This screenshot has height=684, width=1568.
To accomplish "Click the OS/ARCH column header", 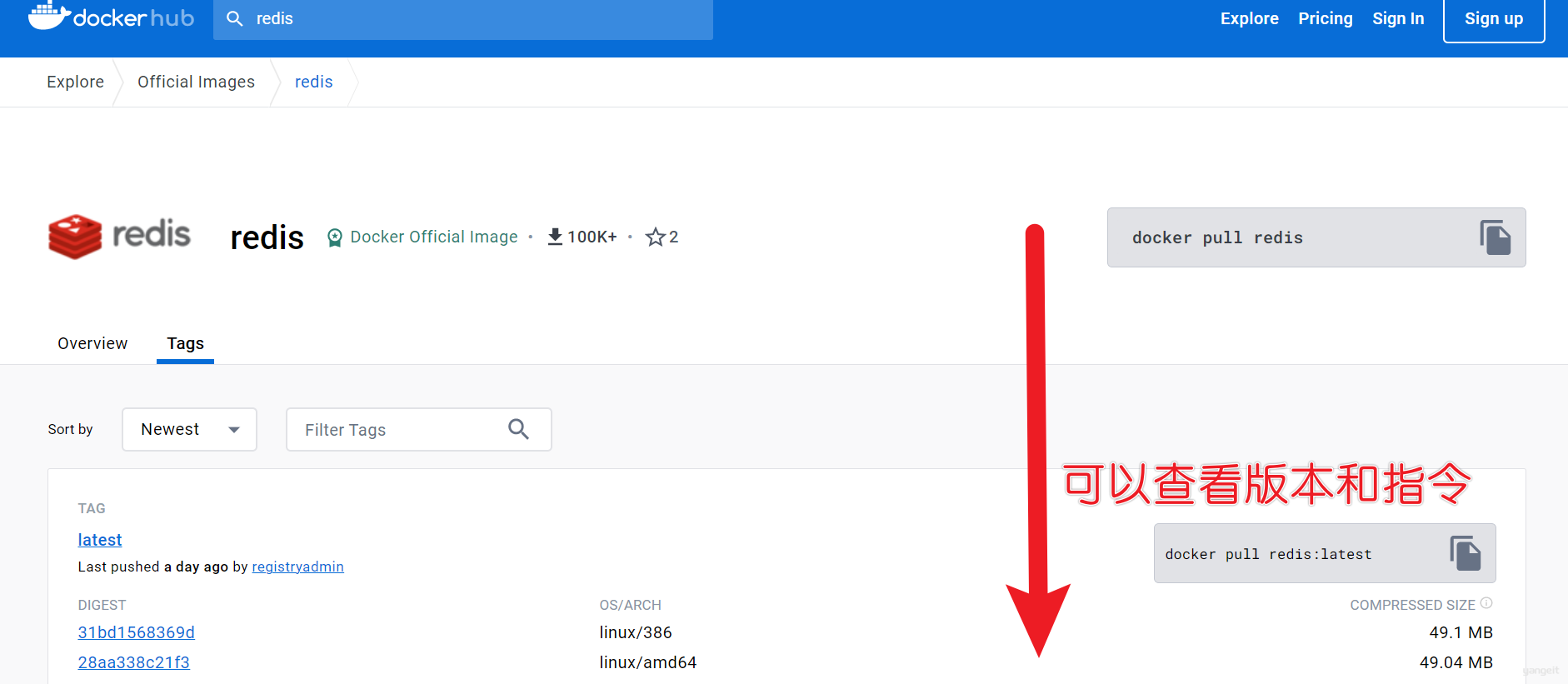I will [630, 605].
